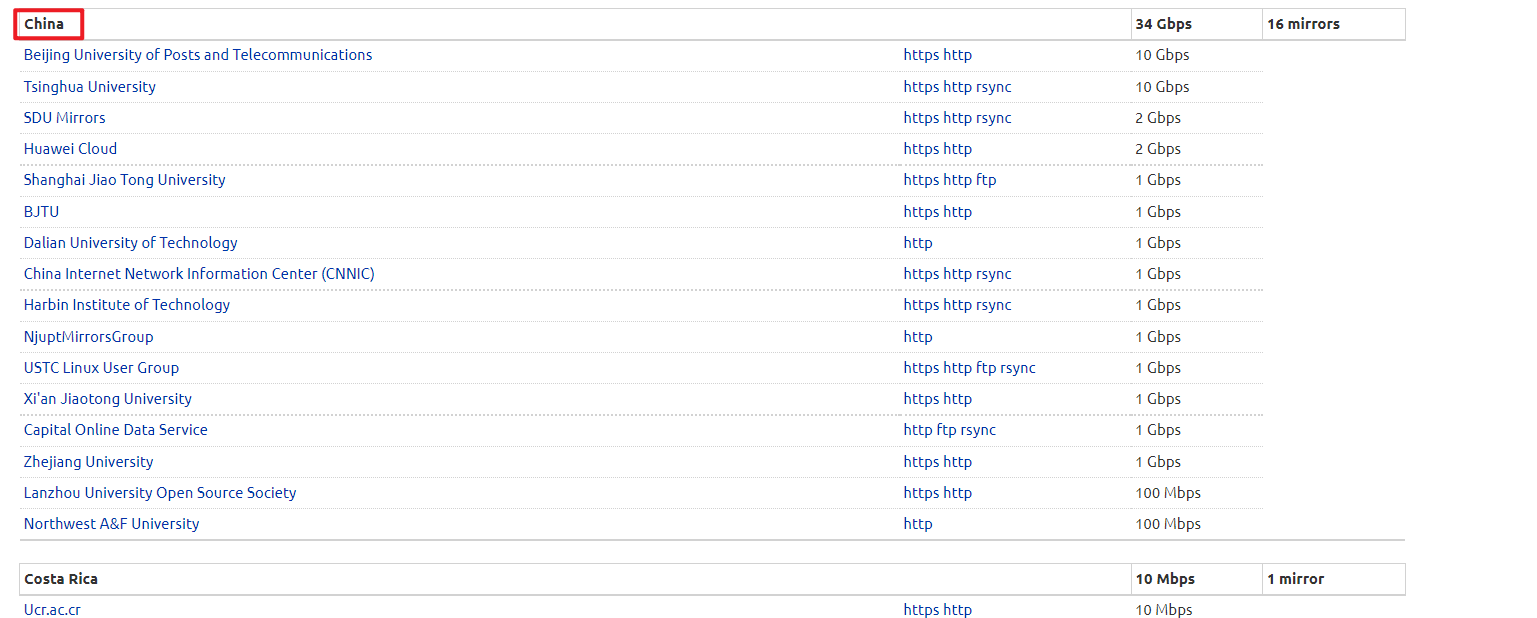Select Capital Online Data Service link
Screen dimensions: 1537x618
pos(116,430)
